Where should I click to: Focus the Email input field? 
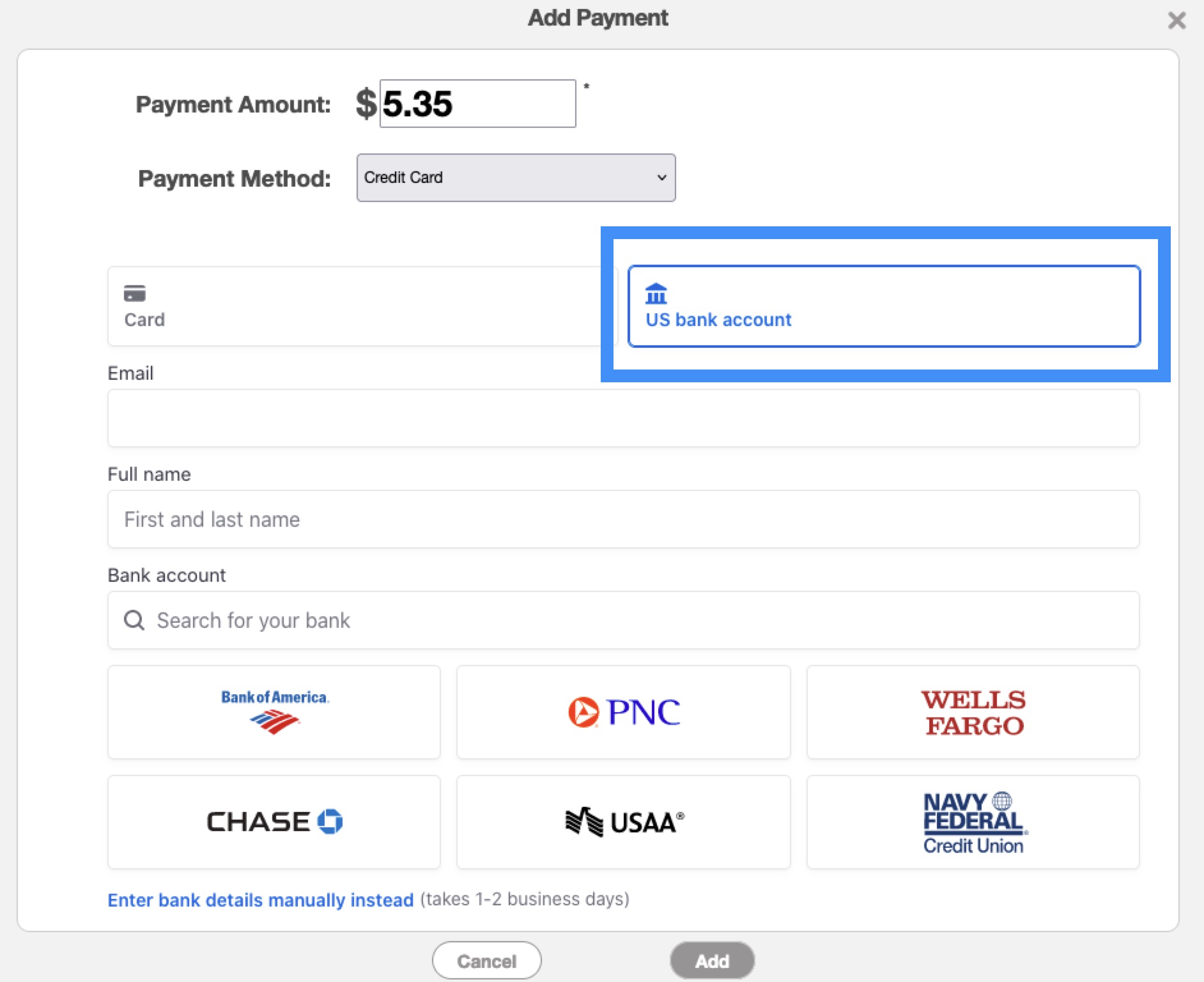point(623,418)
